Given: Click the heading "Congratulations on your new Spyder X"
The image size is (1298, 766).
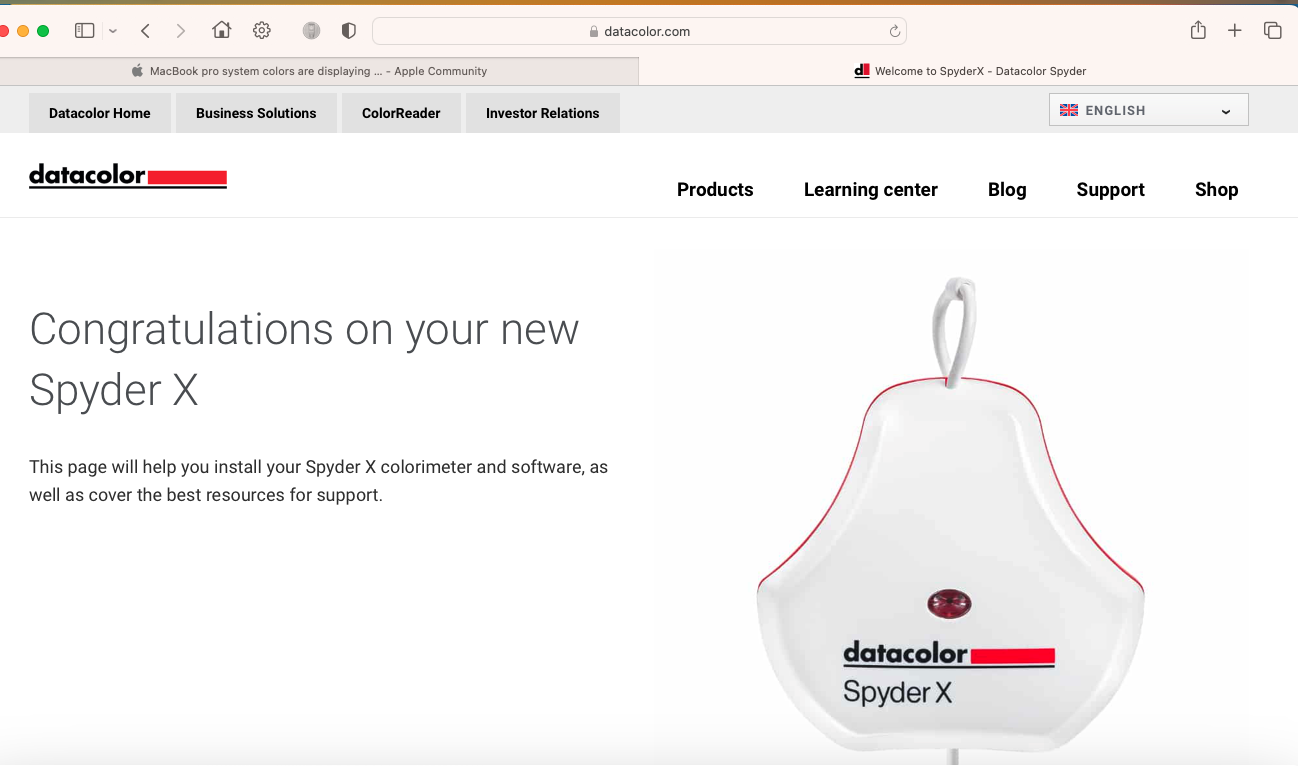Looking at the screenshot, I should coord(304,359).
